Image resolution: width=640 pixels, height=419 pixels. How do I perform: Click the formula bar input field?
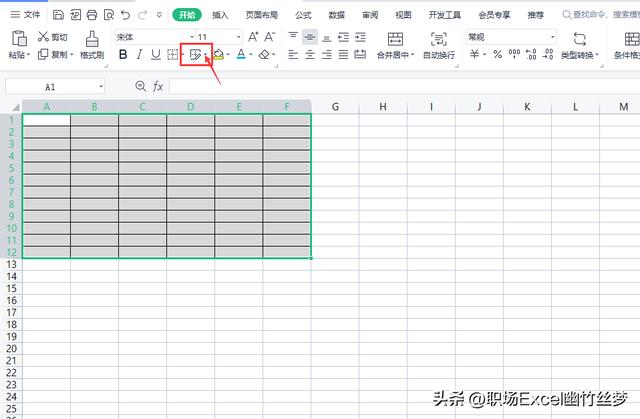coord(404,86)
